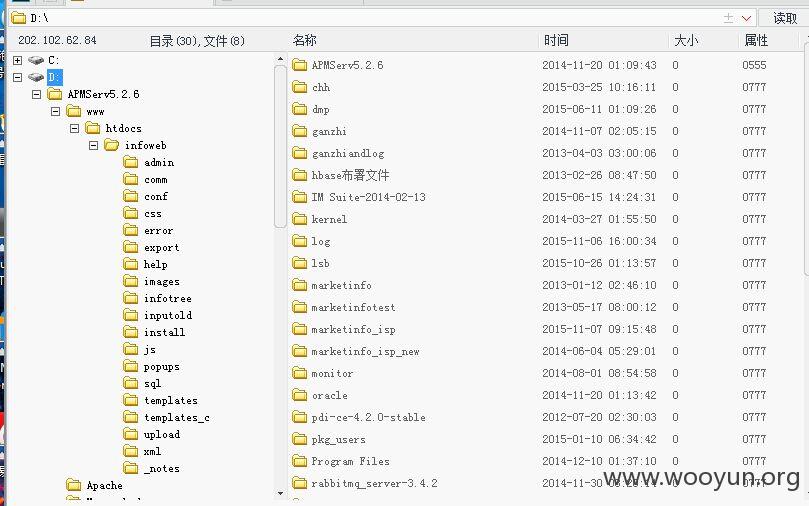Click the templates_c folder icon in tree

pyautogui.click(x=131, y=417)
